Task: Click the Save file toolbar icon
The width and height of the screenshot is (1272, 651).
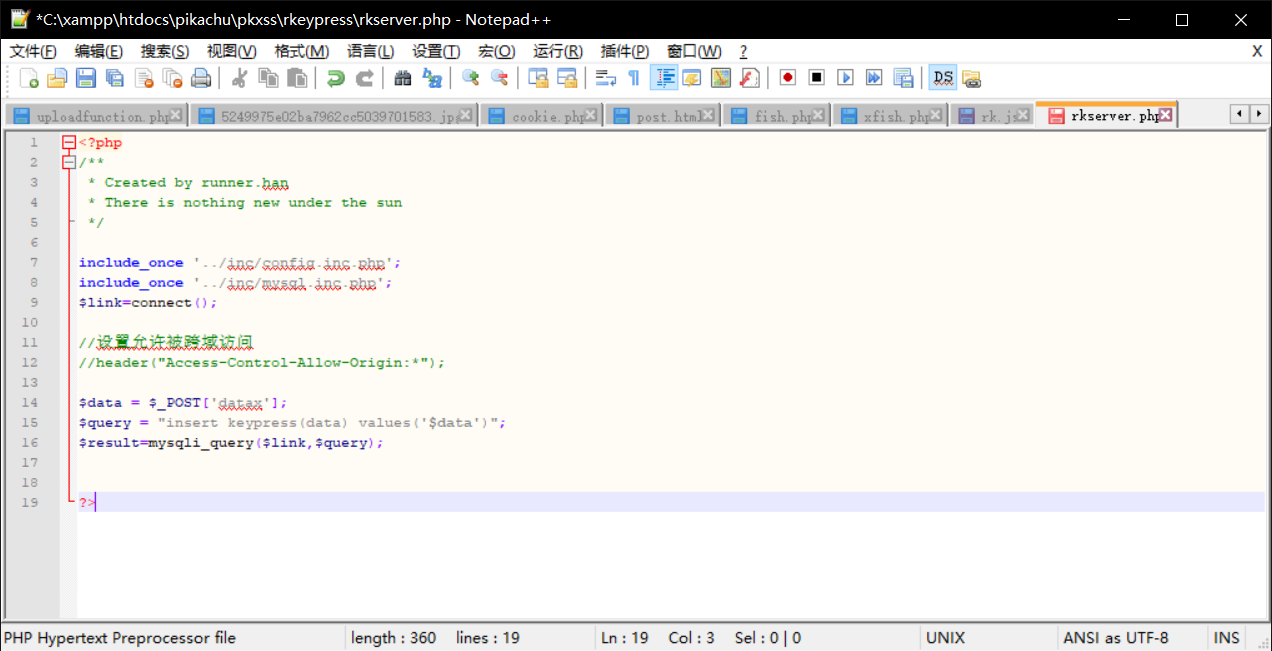Action: [86, 78]
